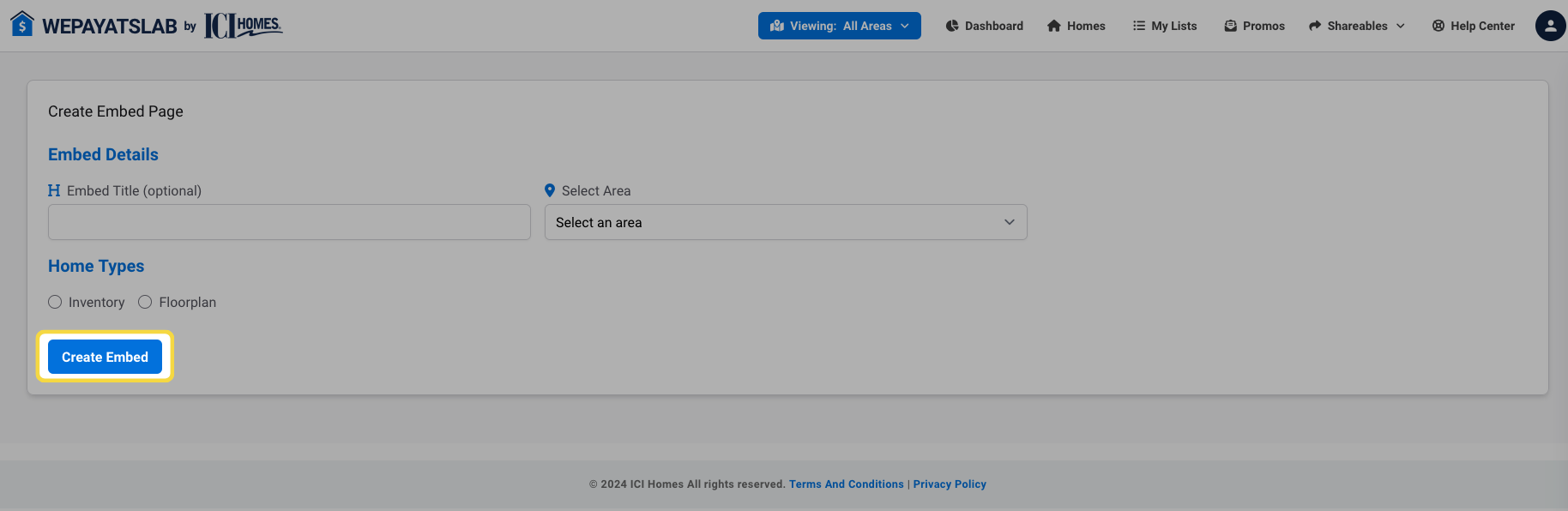The image size is (1568, 511).
Task: Click the Promos icon in navbar
Action: point(1231,26)
